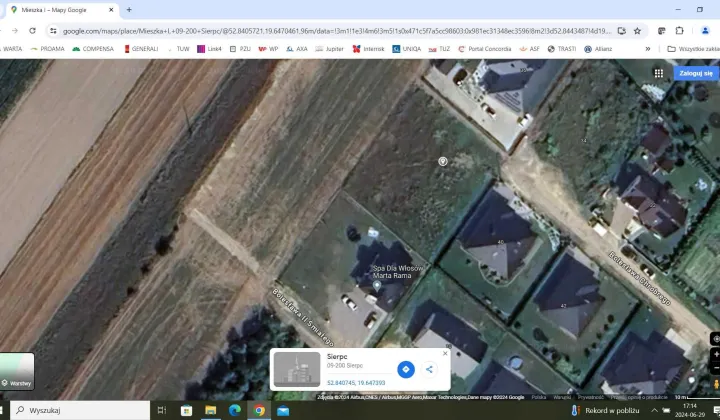The height and width of the screenshot is (420, 720).
Task: Open a new browser tab
Action: (x=129, y=10)
